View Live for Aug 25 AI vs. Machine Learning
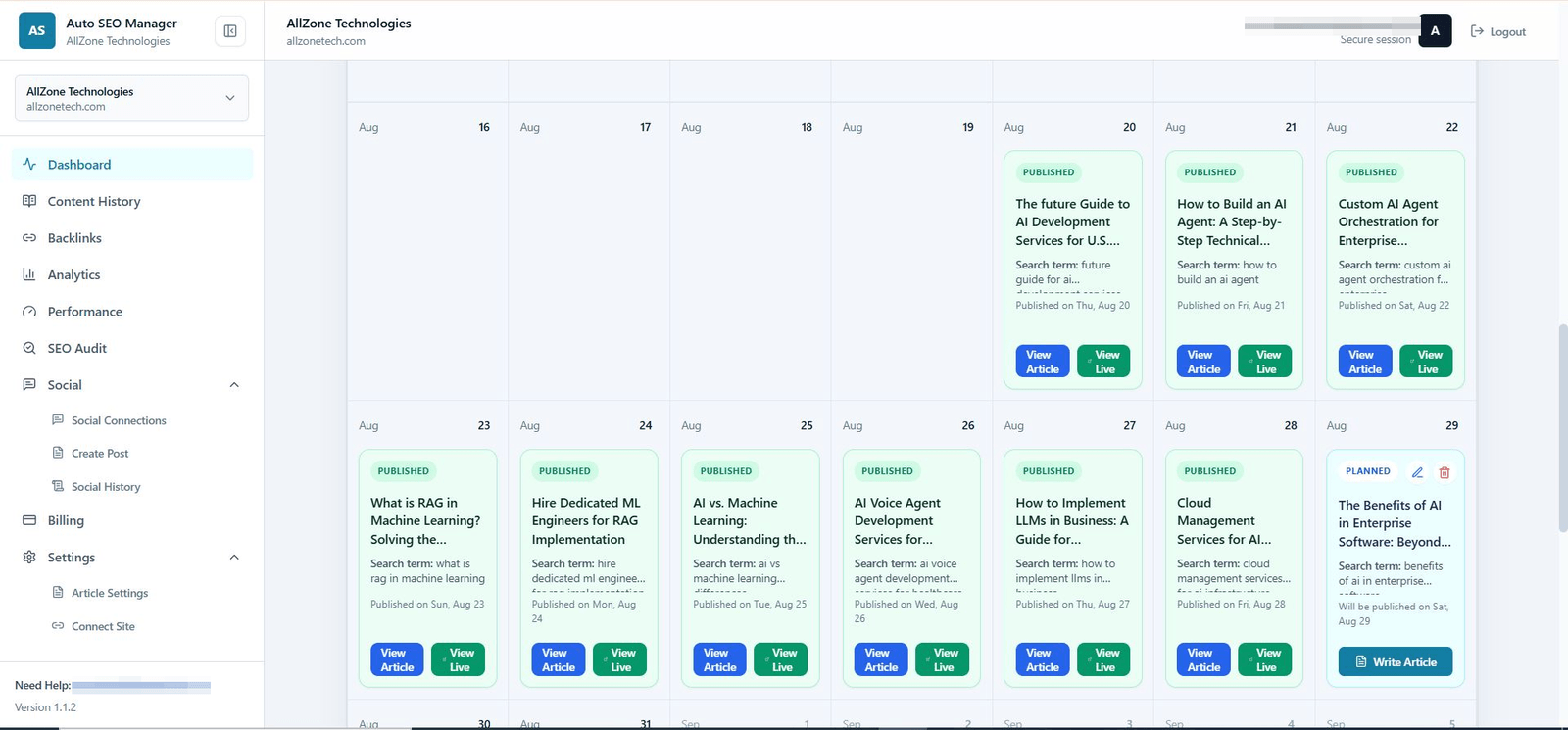The image size is (1568, 730). pyautogui.click(x=781, y=659)
